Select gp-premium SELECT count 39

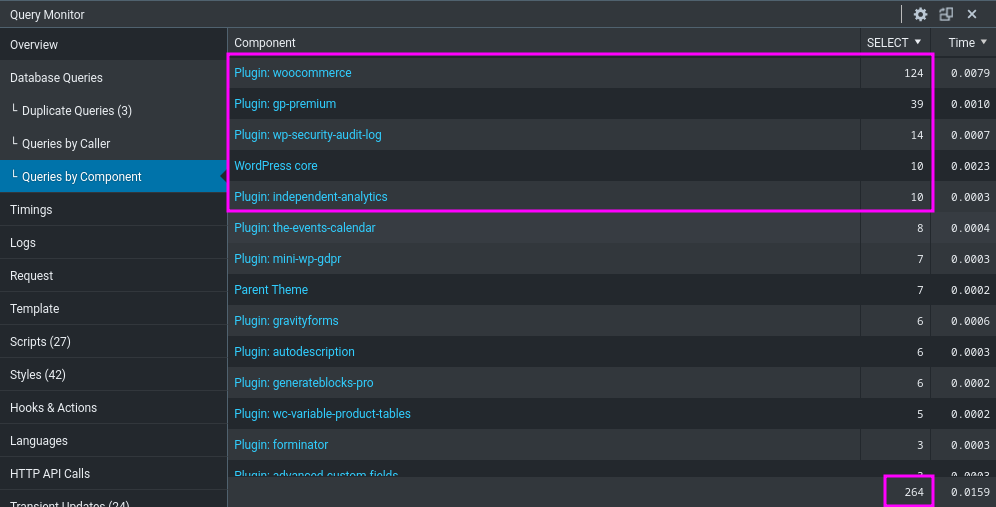click(917, 104)
